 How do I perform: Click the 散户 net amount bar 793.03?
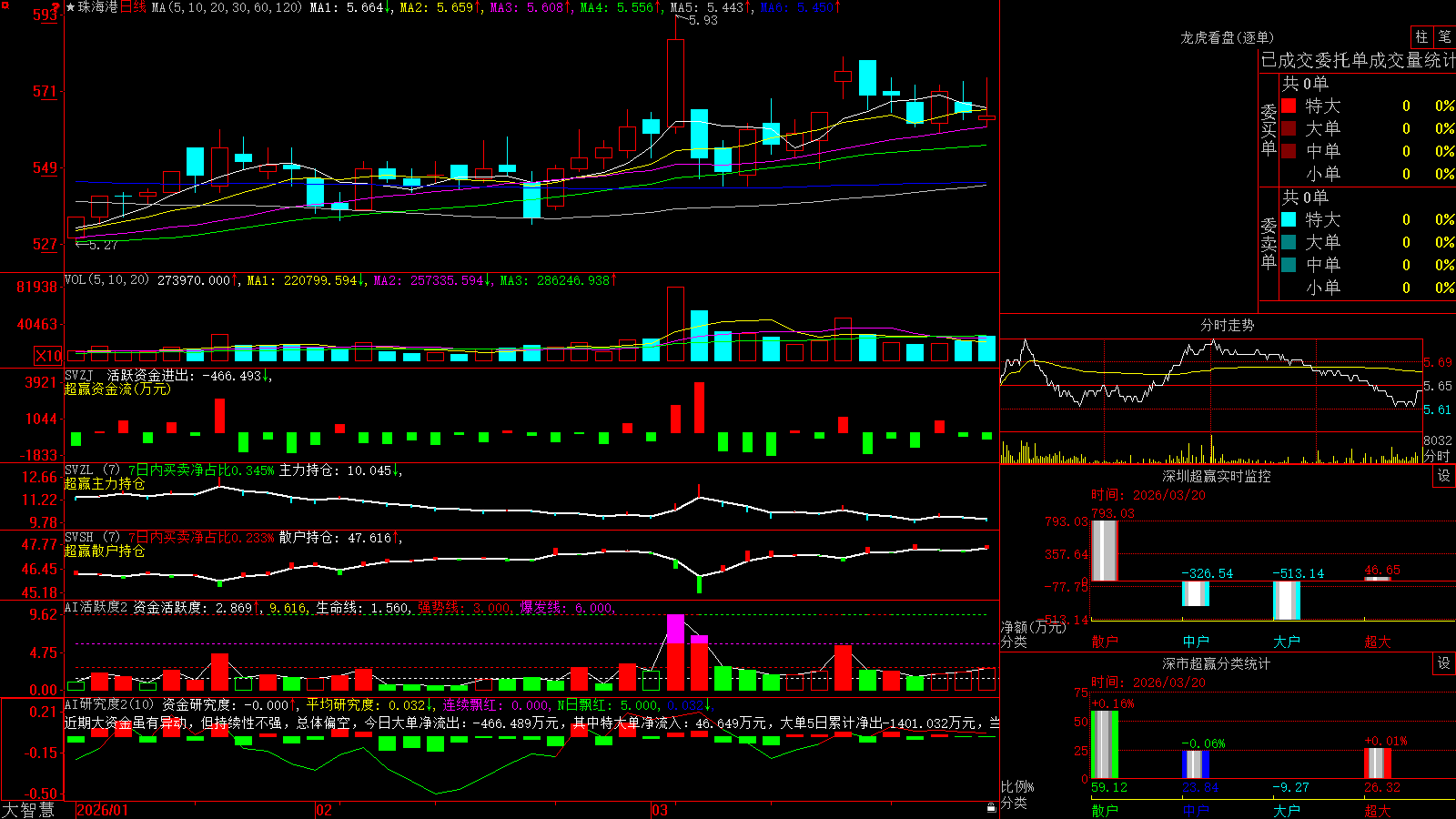1104,551
